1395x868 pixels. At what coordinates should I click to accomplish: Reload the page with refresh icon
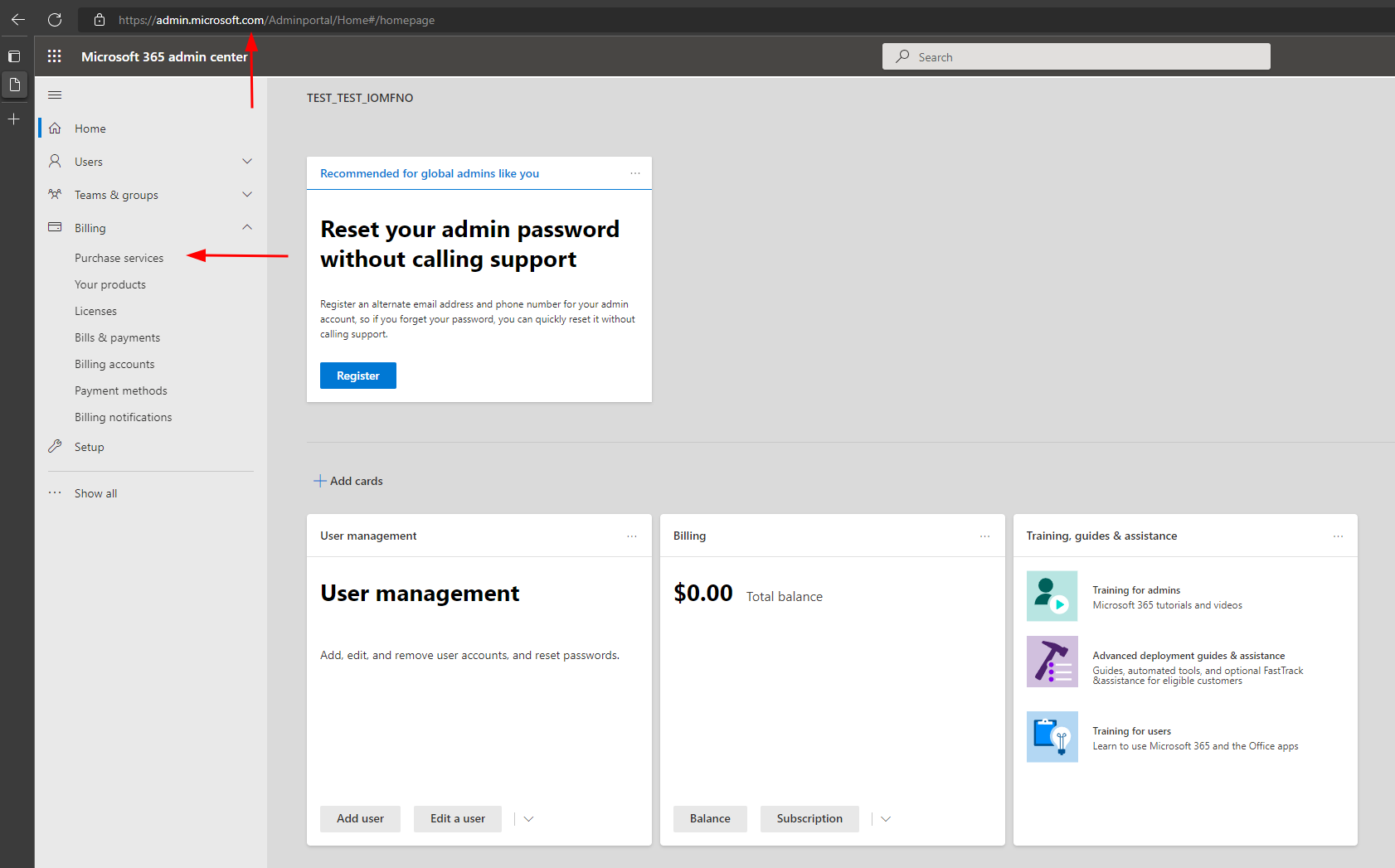tap(55, 19)
